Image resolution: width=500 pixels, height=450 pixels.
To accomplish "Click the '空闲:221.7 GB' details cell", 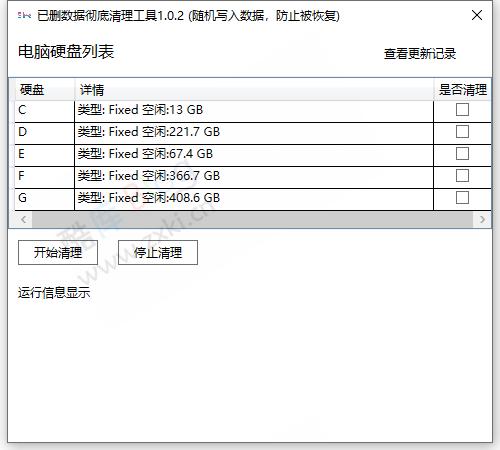I will point(254,133).
